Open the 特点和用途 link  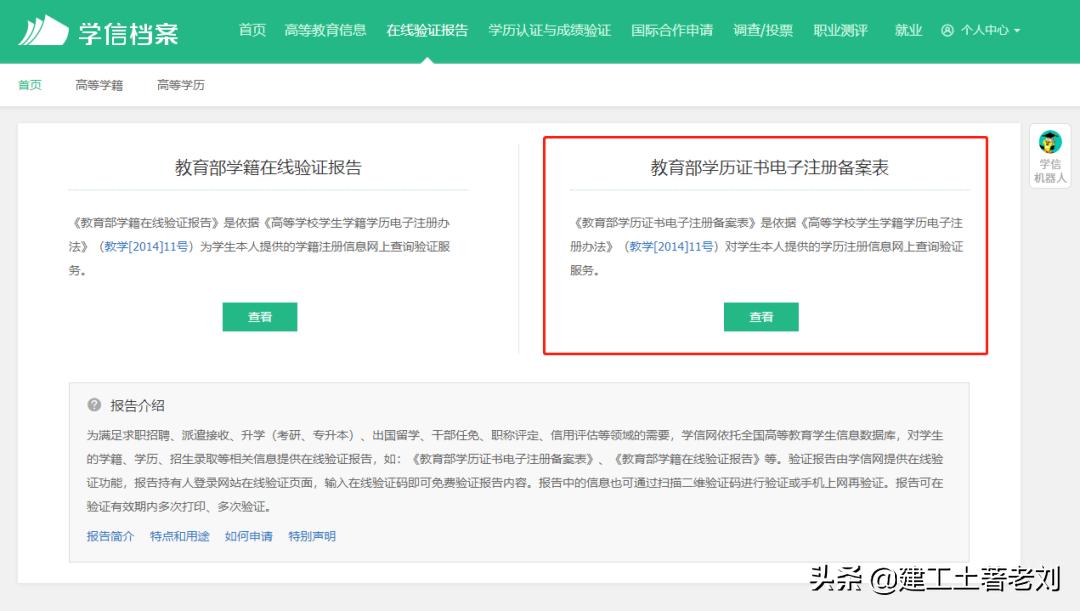pyautogui.click(x=180, y=536)
